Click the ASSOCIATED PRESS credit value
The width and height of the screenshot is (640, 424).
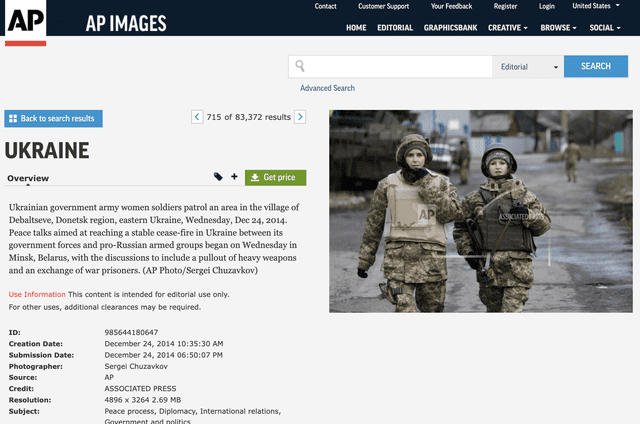tap(140, 388)
